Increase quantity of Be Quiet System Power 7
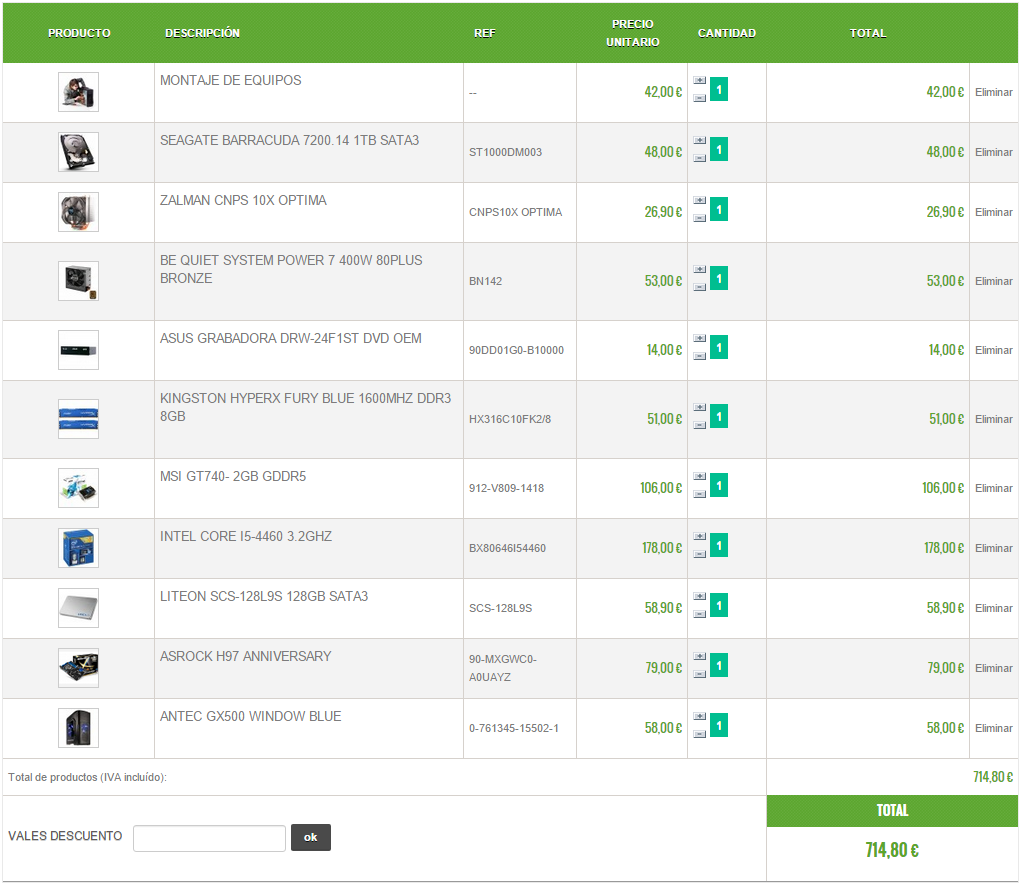This screenshot has width=1022, height=886. 699,269
